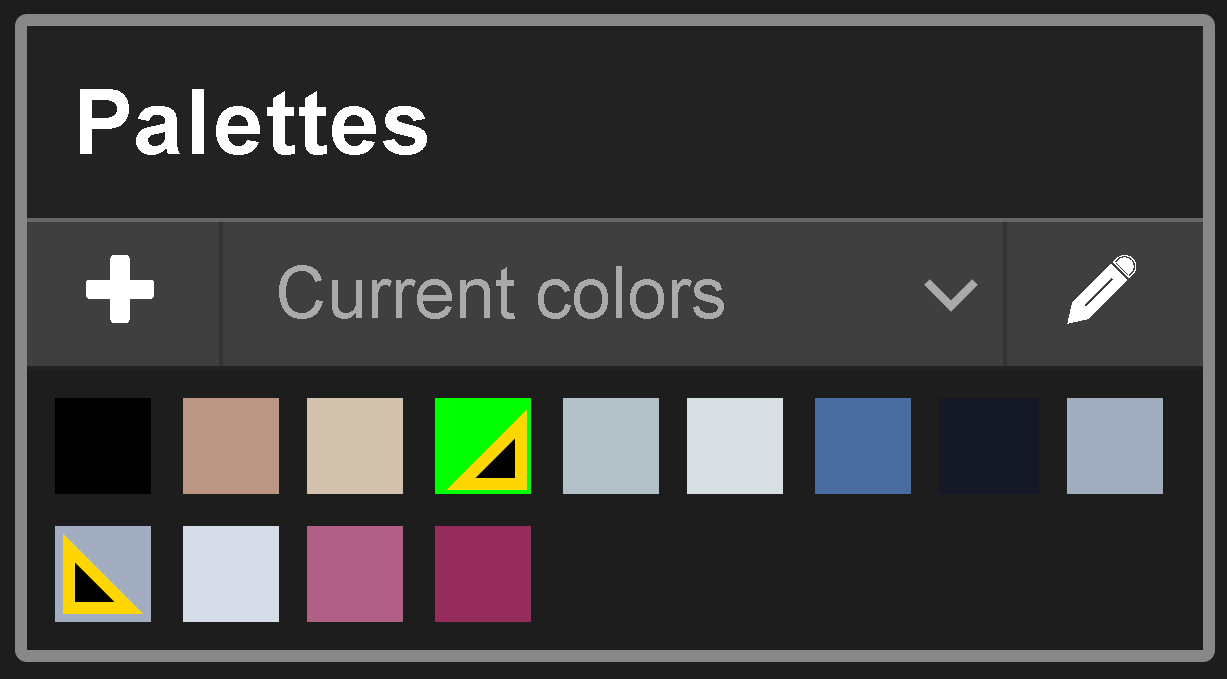Select the very dark navy swatch
This screenshot has height=679, width=1227.
click(x=989, y=446)
